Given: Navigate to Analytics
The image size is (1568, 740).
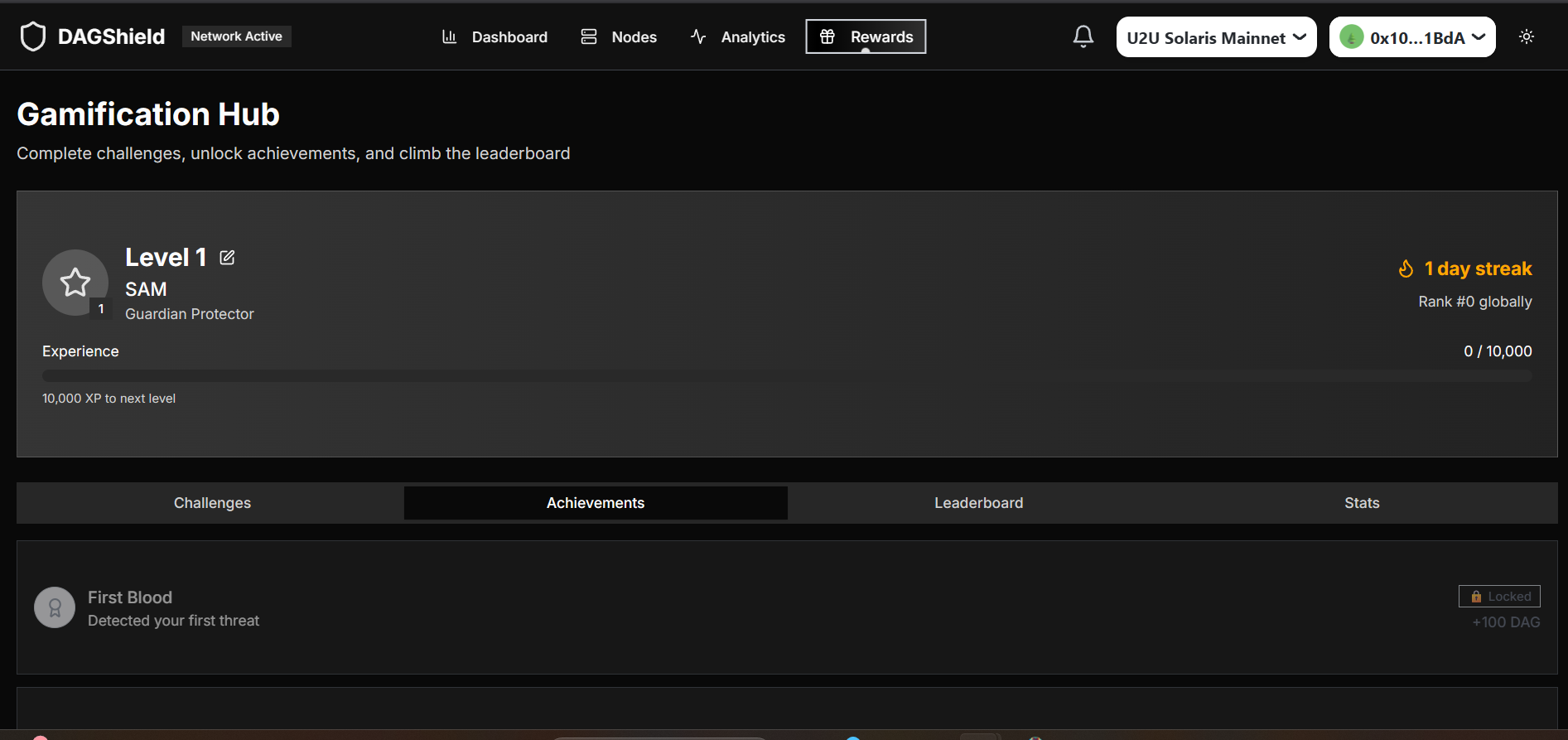Looking at the screenshot, I should click(x=737, y=37).
